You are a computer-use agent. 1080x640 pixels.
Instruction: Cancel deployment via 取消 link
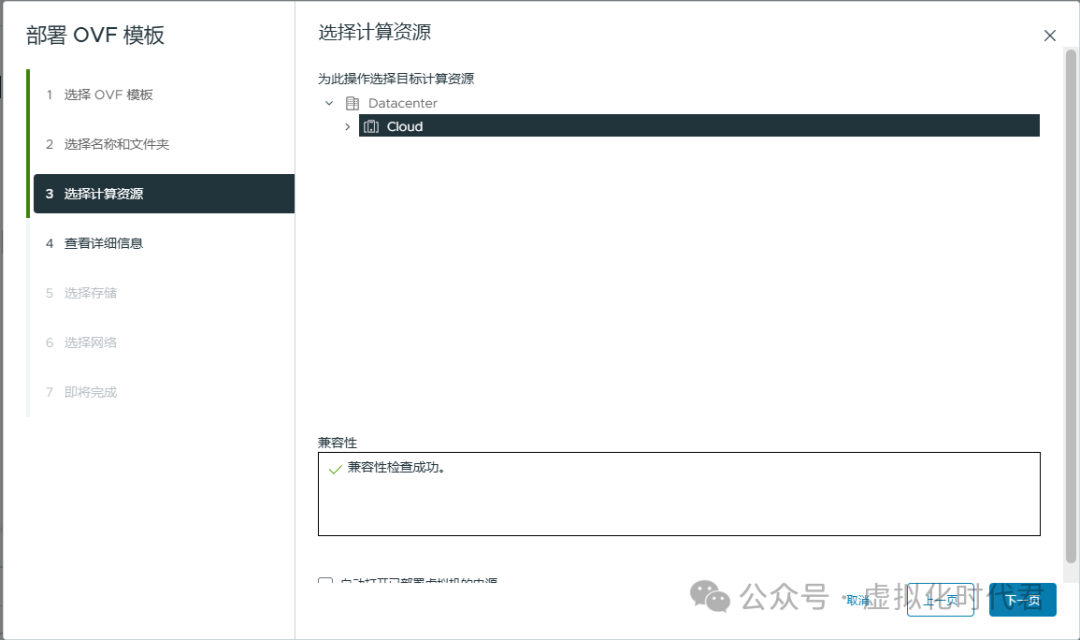point(858,600)
